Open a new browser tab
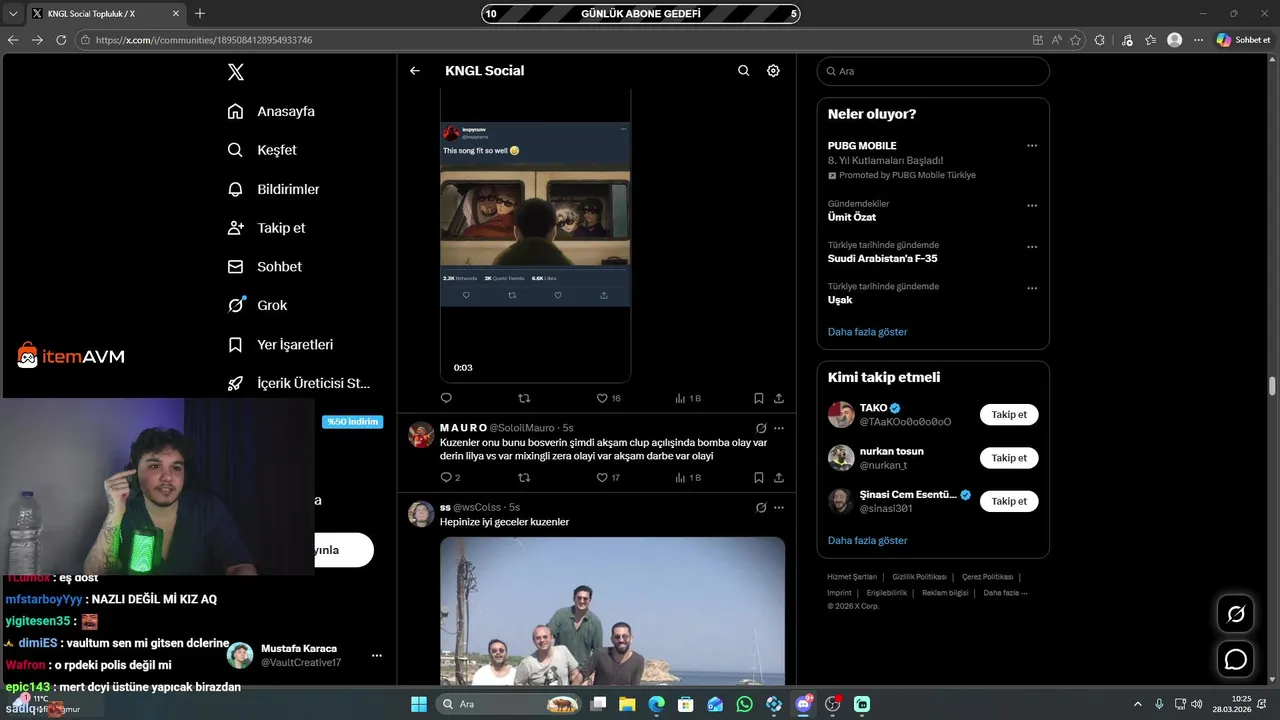This screenshot has height=720, width=1280. [200, 13]
